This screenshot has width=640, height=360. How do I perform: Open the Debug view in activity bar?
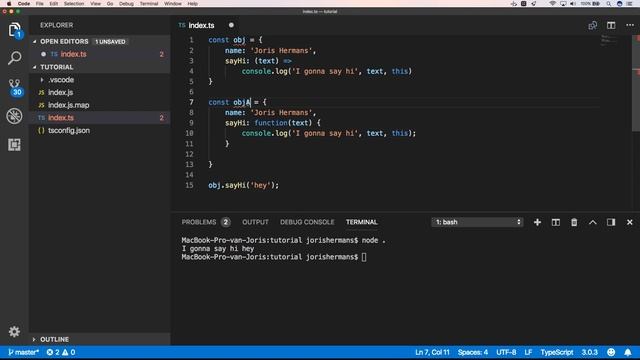(14, 116)
